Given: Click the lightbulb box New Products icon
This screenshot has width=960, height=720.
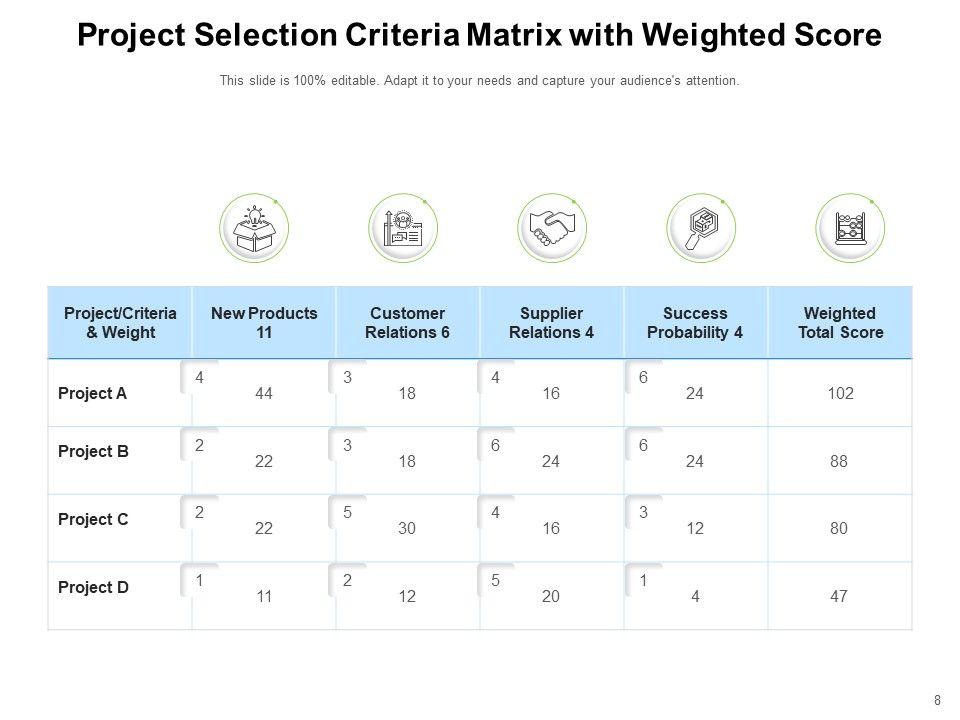Looking at the screenshot, I should click(253, 229).
